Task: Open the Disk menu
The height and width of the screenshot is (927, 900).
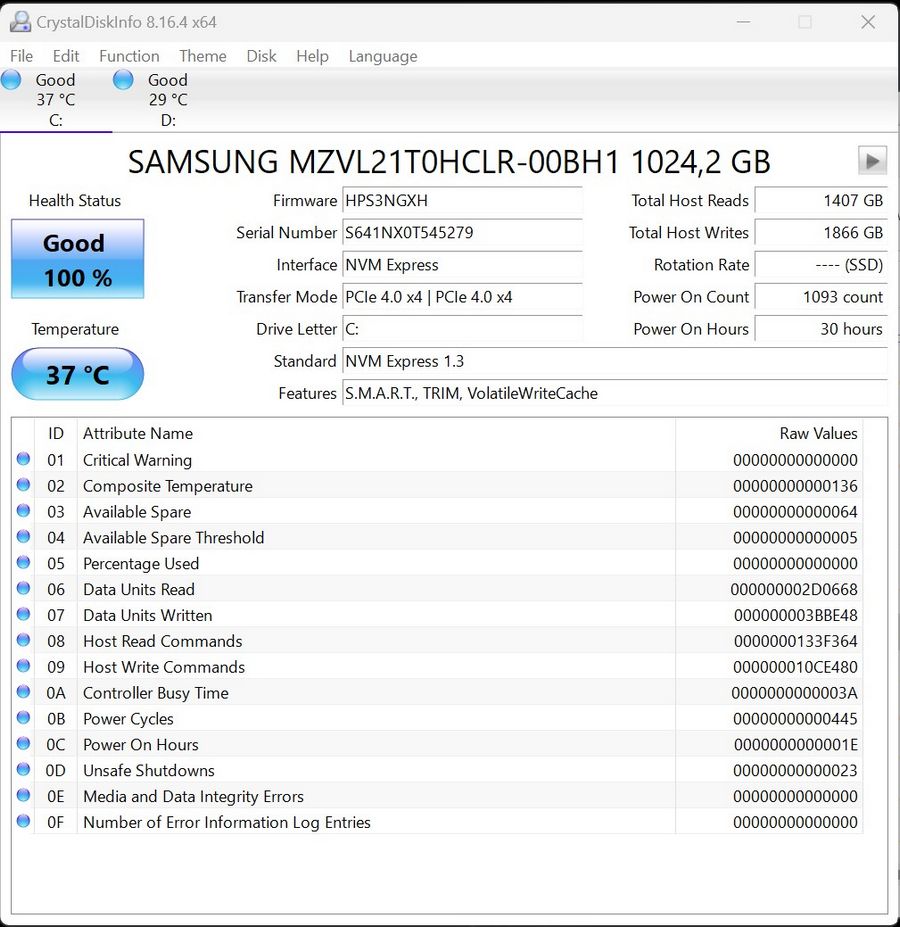Action: pyautogui.click(x=261, y=56)
